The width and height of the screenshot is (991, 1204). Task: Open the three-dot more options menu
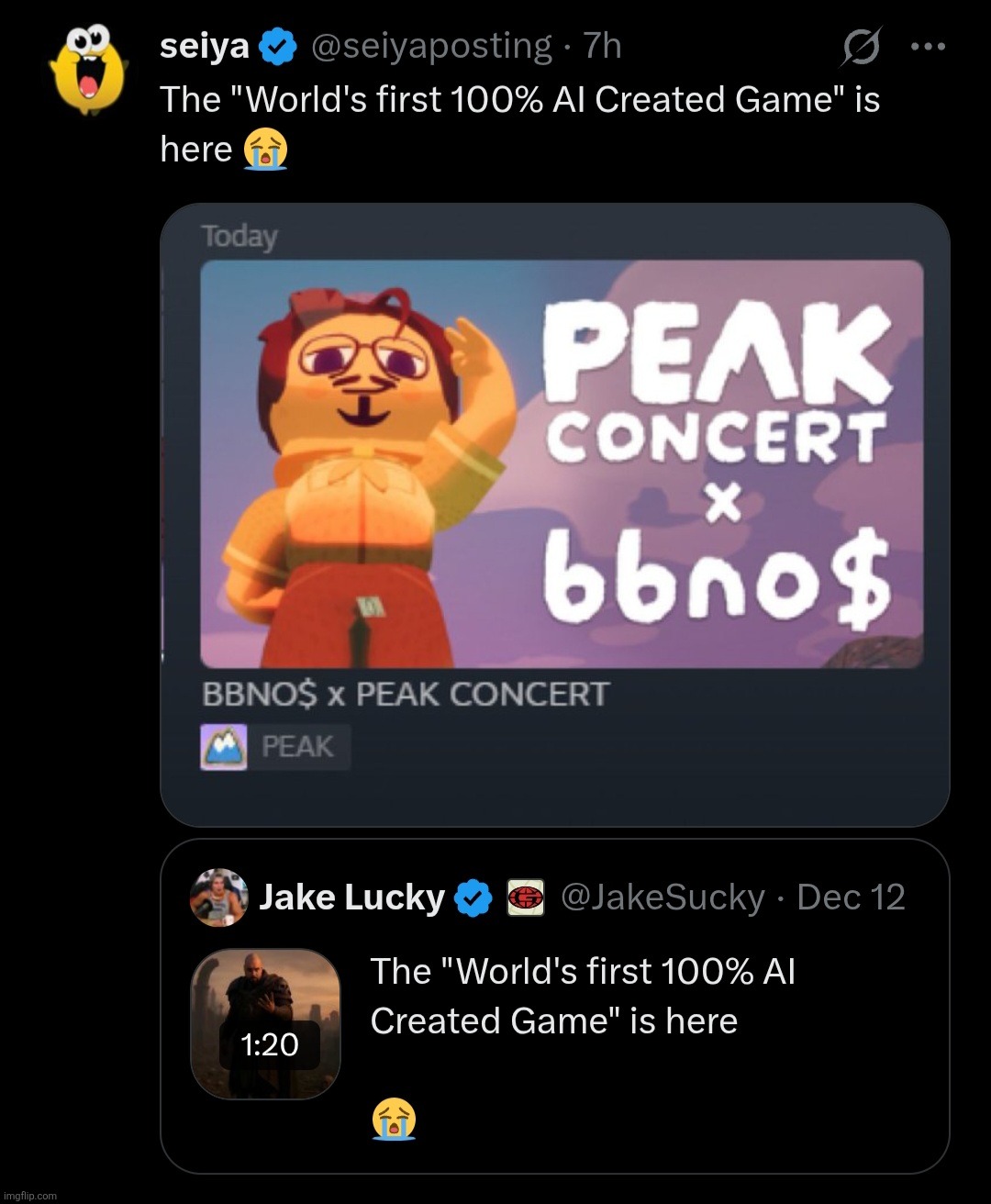(927, 47)
